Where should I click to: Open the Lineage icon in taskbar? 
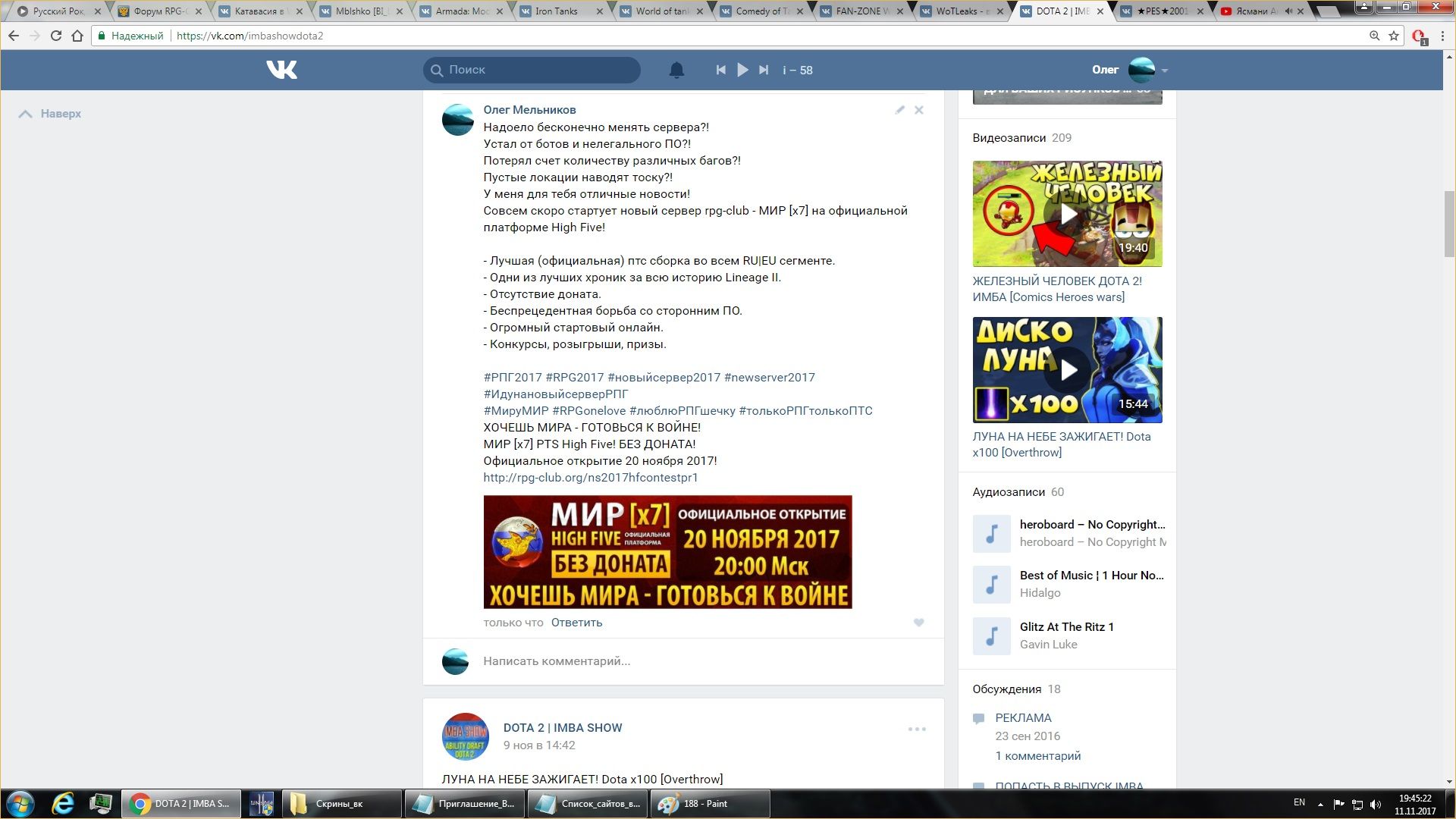[x=262, y=804]
